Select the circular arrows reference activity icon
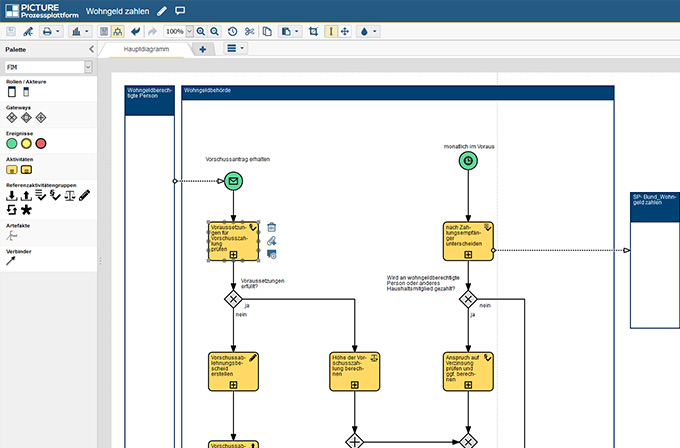The image size is (680, 448). coord(12,210)
